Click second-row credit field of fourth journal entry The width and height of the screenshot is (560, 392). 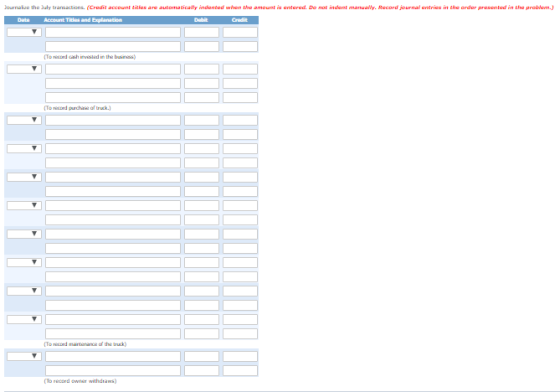click(x=240, y=163)
